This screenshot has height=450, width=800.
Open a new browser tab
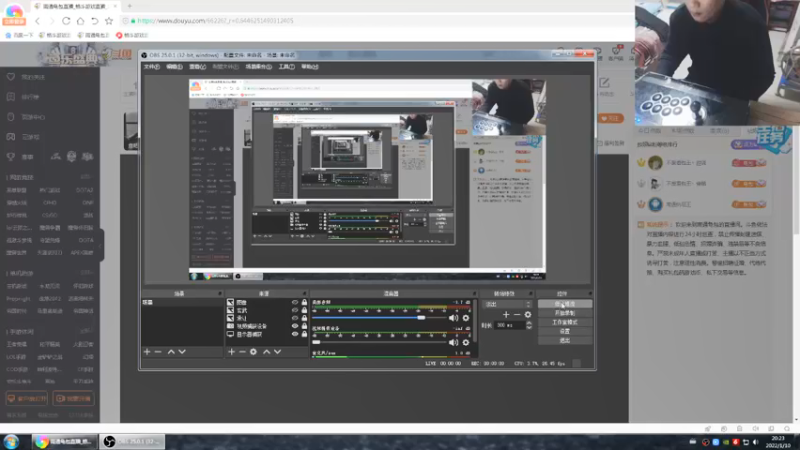pyautogui.click(x=130, y=6)
